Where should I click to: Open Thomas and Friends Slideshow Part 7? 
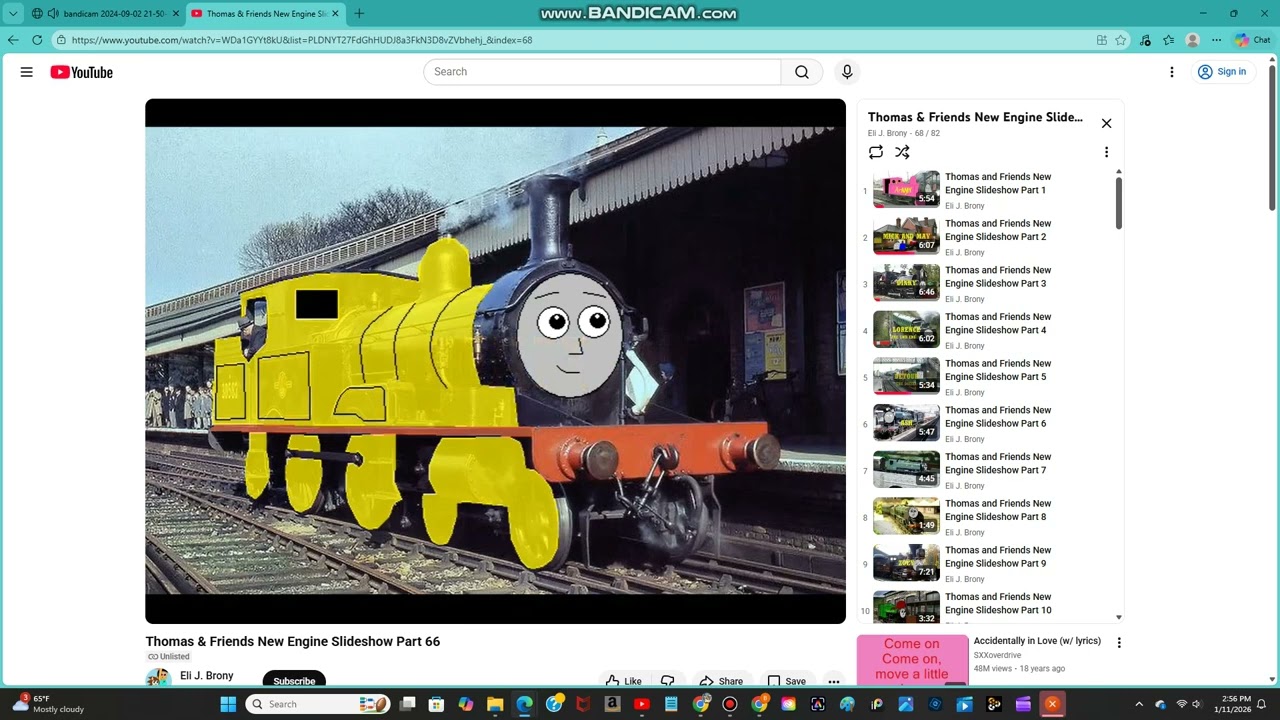click(998, 463)
